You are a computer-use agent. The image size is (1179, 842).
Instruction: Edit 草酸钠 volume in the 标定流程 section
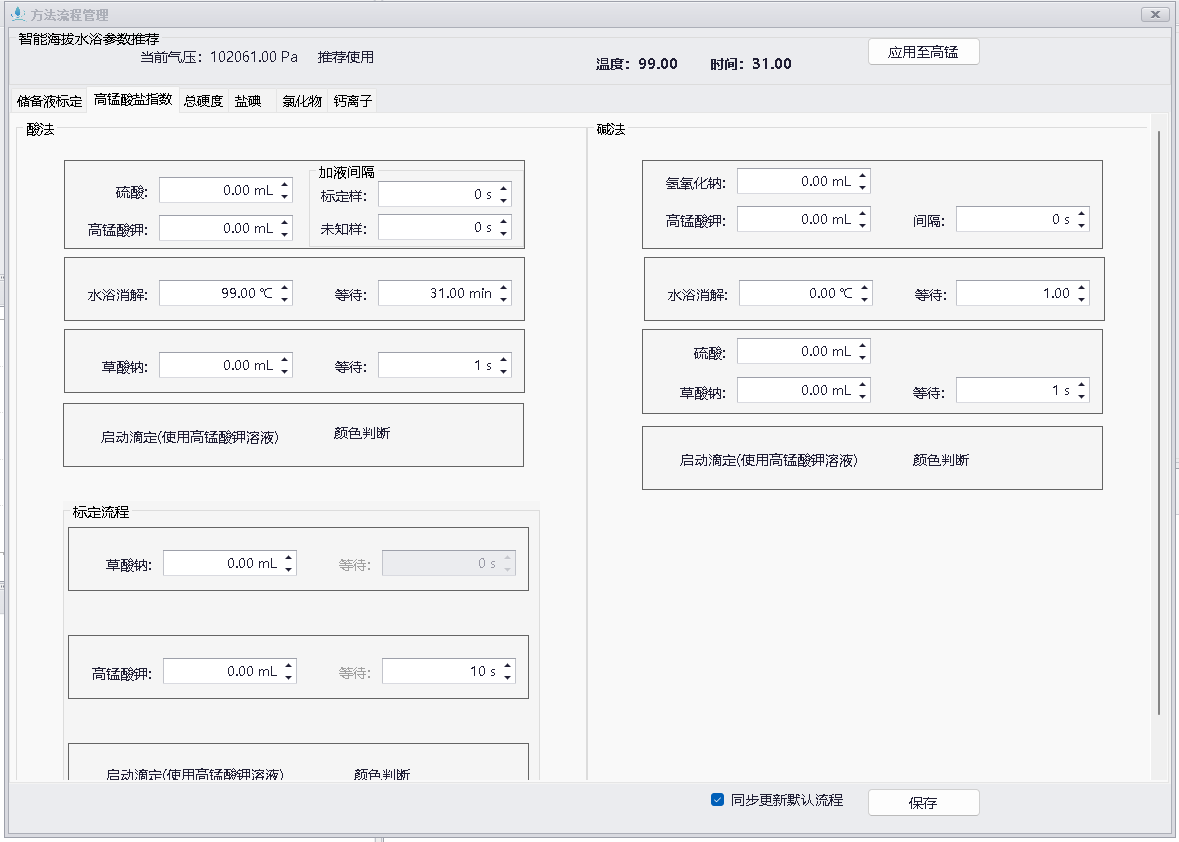(222, 562)
